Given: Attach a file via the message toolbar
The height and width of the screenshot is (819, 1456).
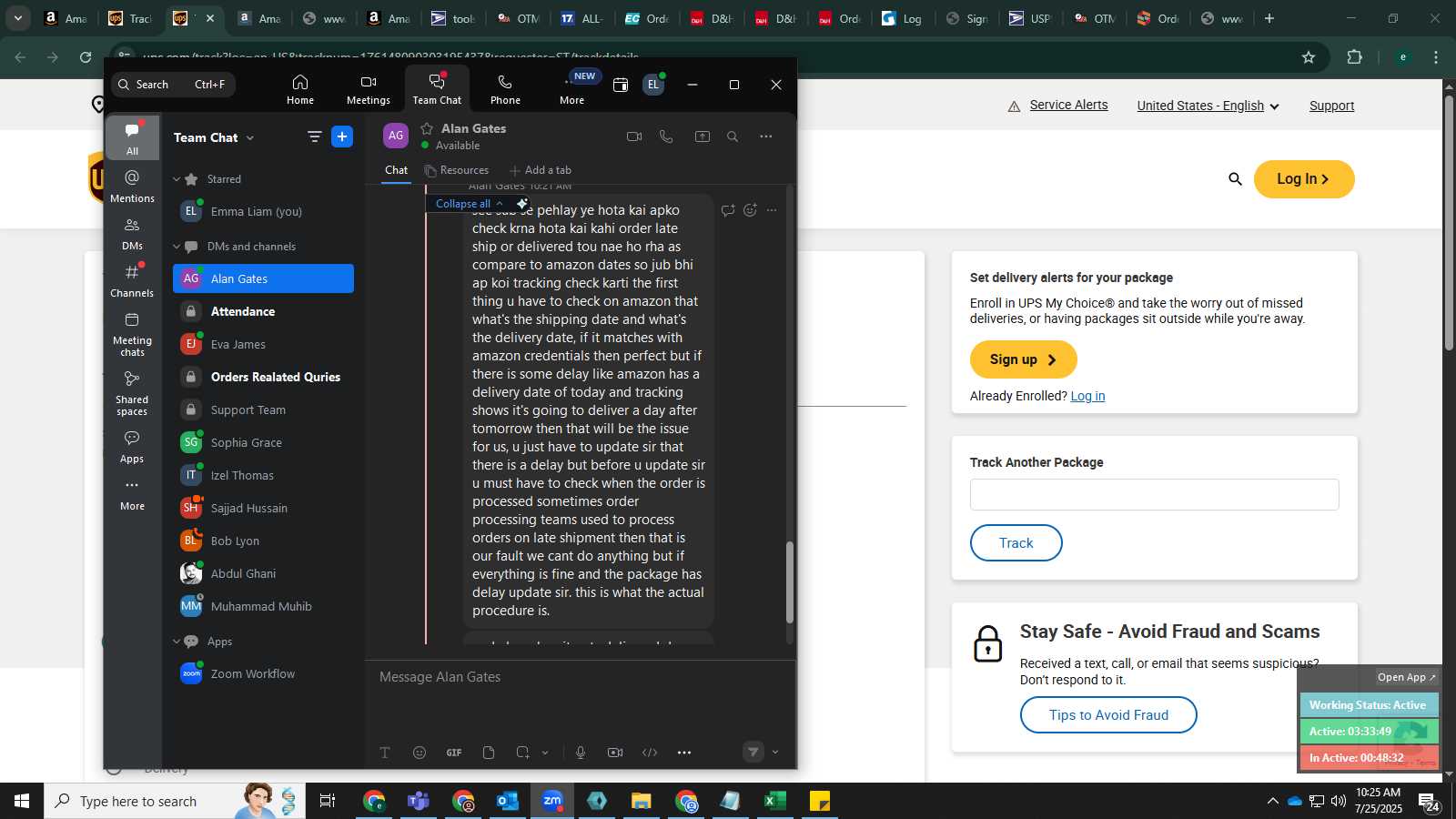Looking at the screenshot, I should [489, 753].
